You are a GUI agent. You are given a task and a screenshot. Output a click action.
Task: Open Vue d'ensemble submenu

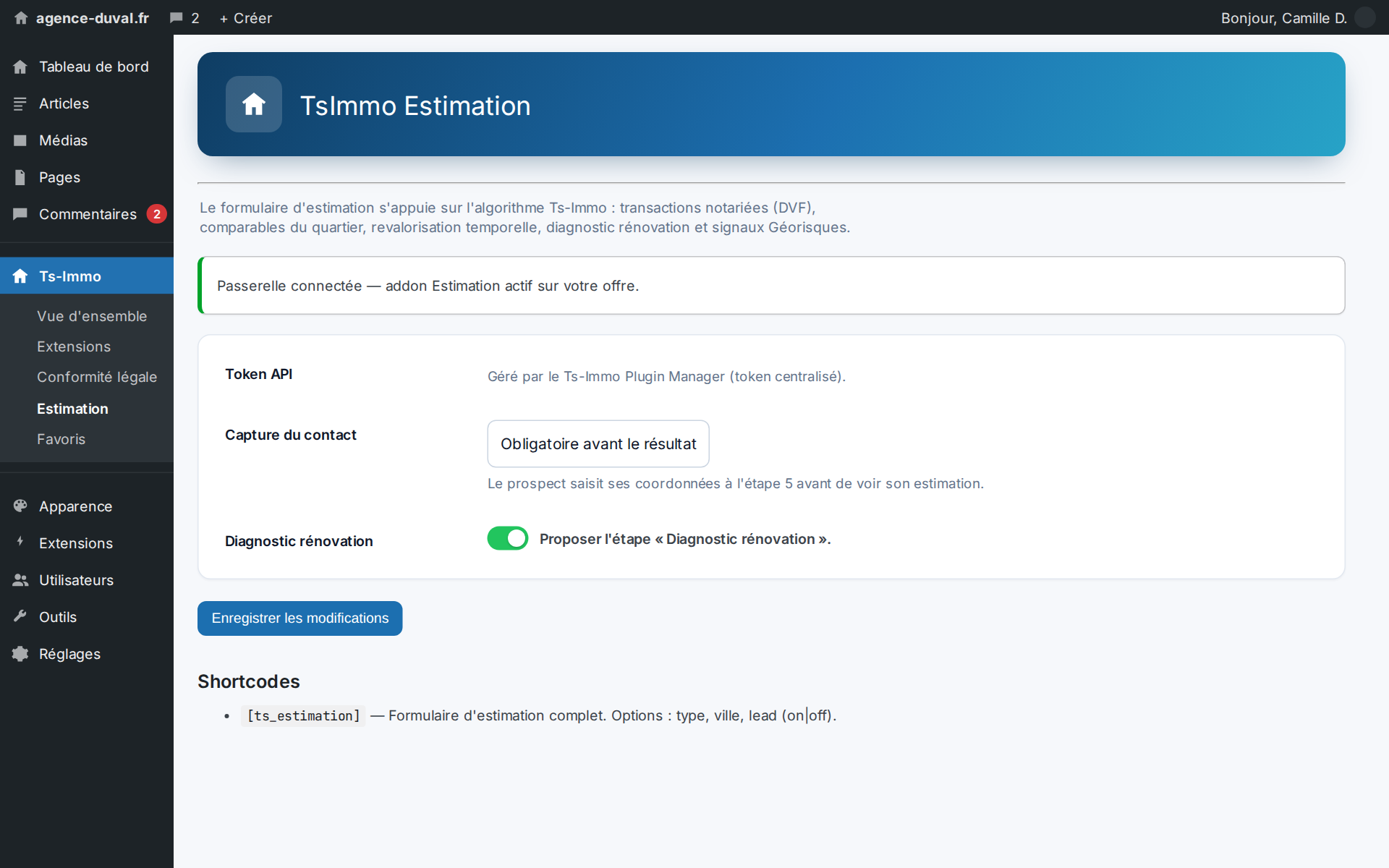tap(92, 316)
